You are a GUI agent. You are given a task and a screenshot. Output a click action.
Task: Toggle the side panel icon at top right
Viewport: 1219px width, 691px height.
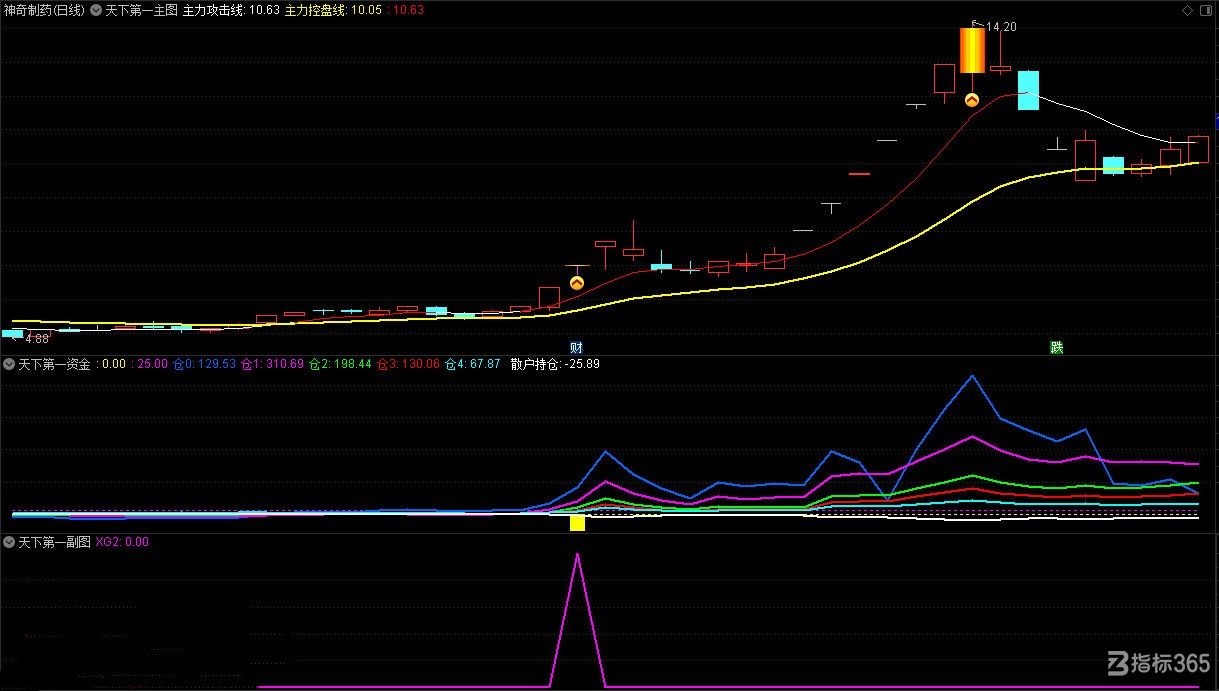(1206, 10)
